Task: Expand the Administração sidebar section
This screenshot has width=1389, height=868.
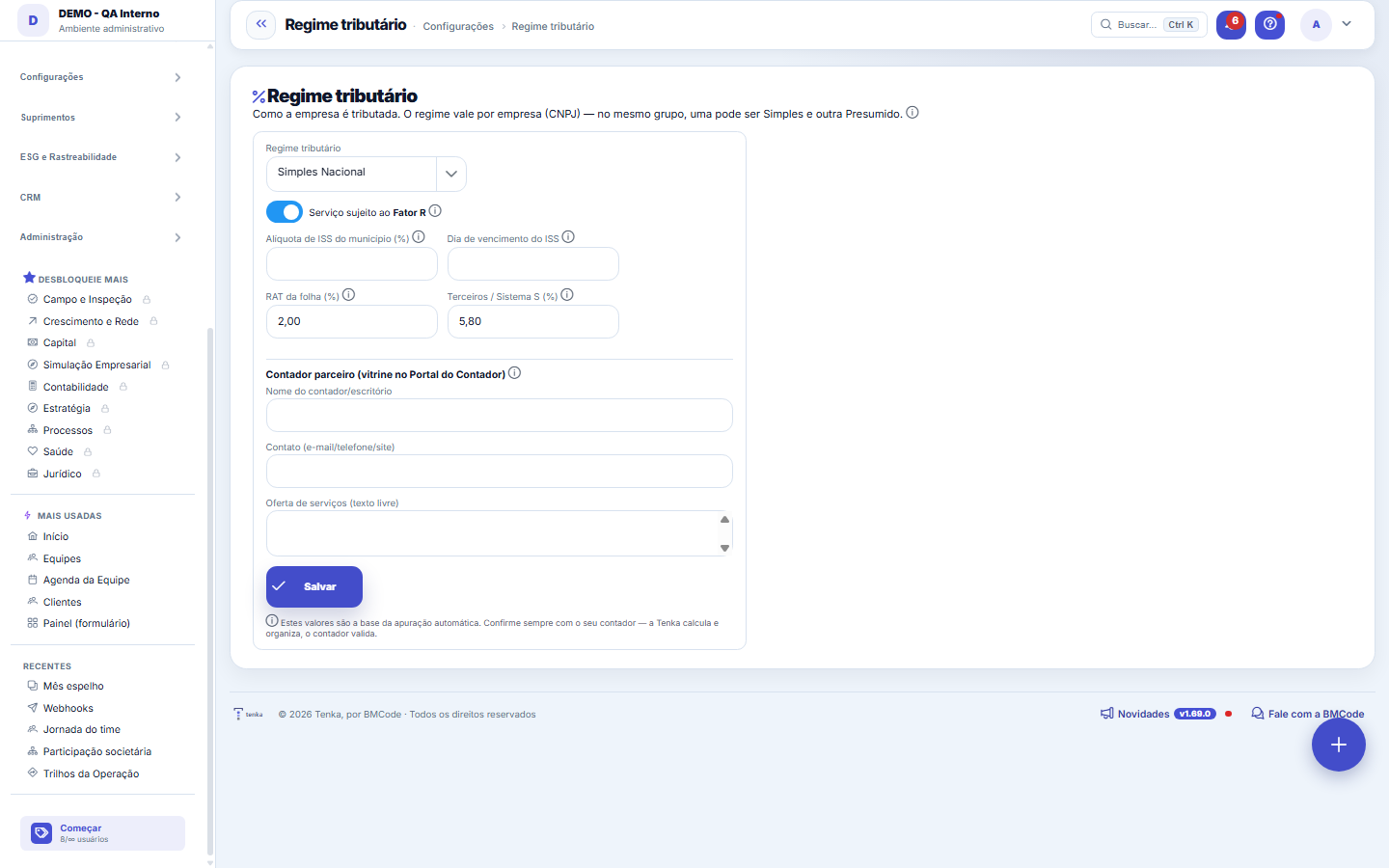Action: (101, 237)
